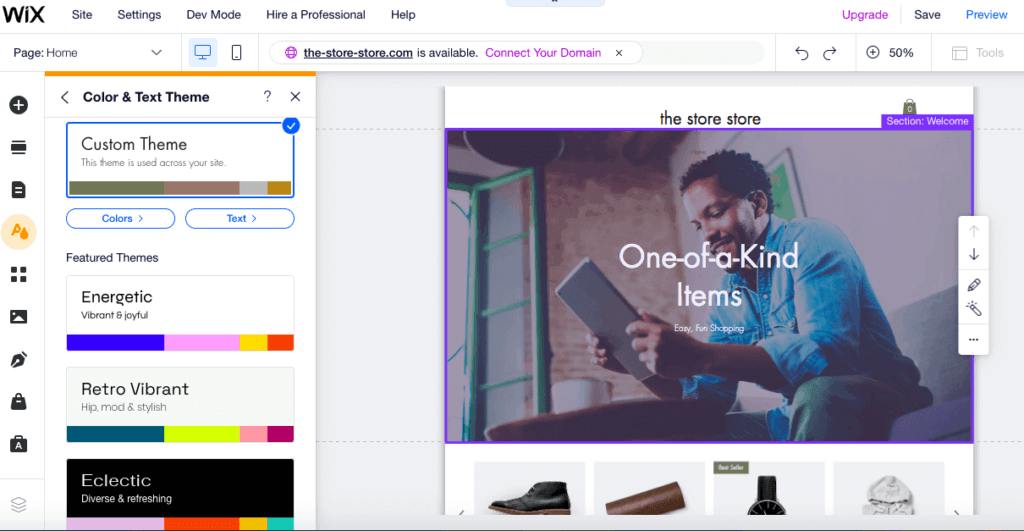
Task: Open the Dev Mode menu
Action: (214, 14)
